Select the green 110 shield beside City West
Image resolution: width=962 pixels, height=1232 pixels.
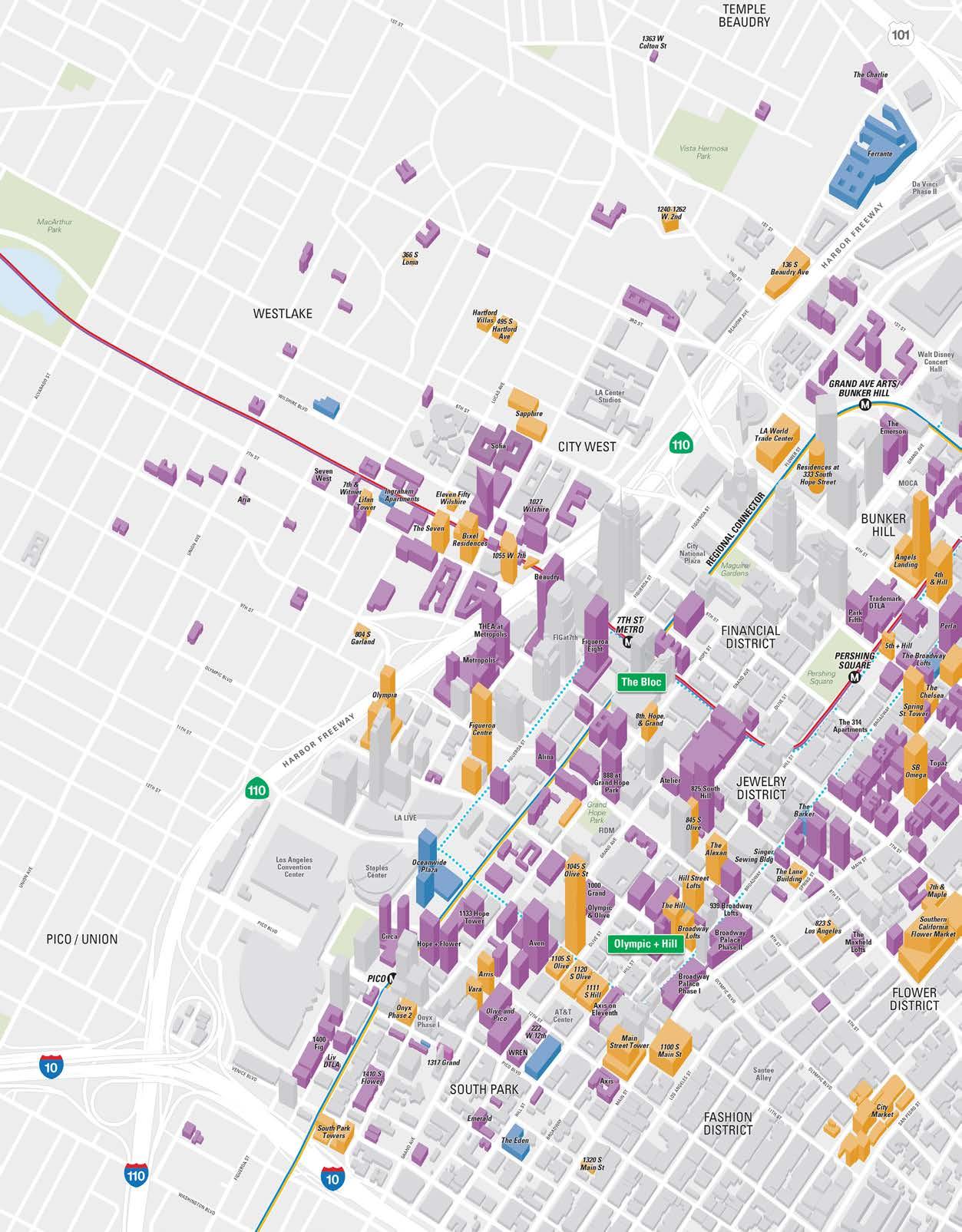pos(681,444)
